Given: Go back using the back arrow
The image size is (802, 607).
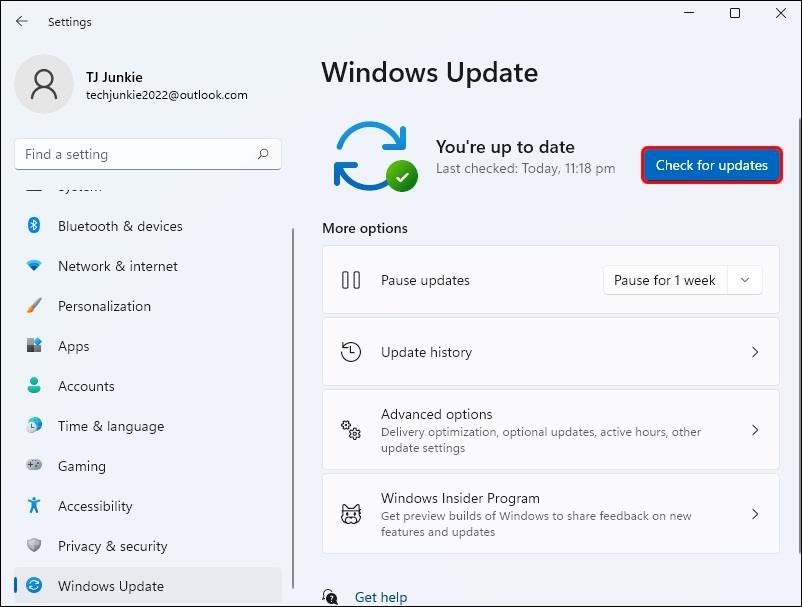Looking at the screenshot, I should point(22,21).
